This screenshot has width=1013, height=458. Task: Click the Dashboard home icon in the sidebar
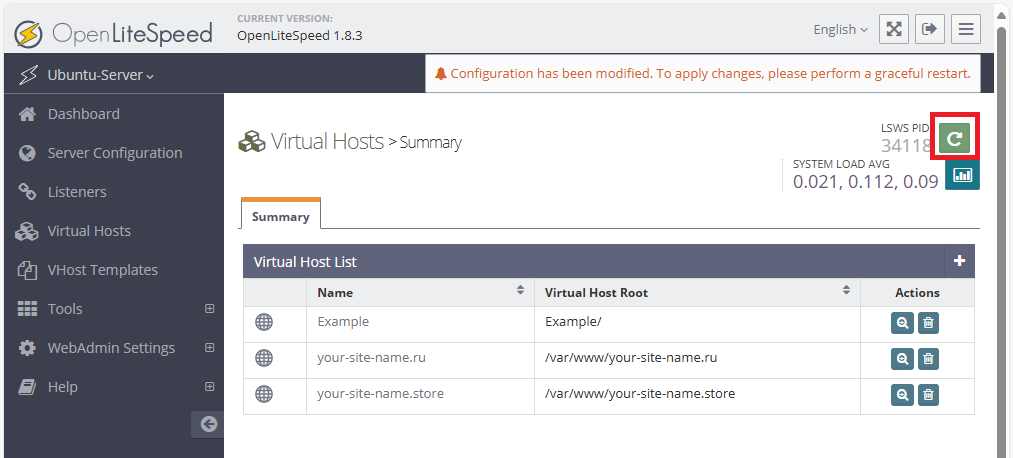27,114
